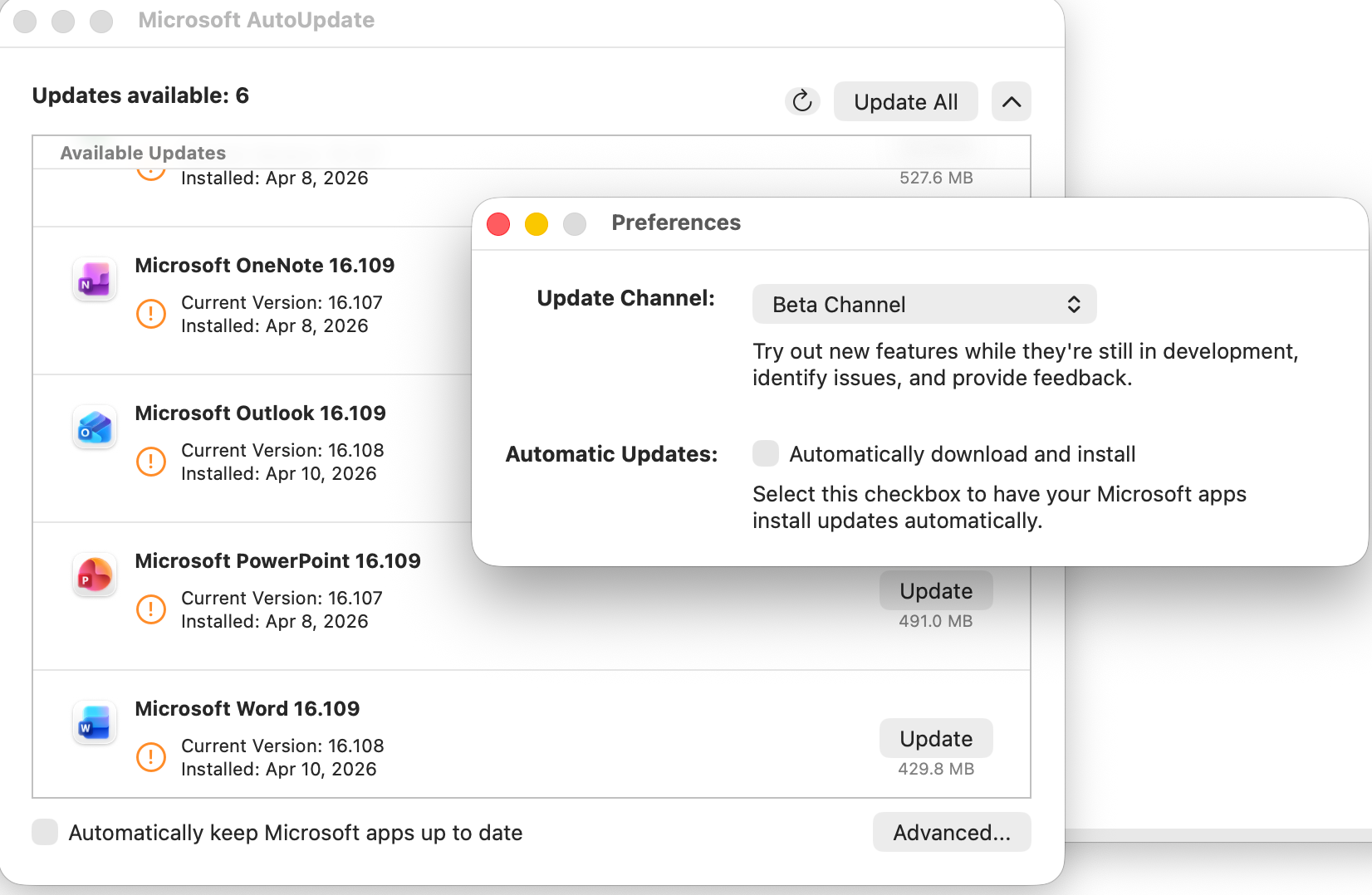This screenshot has height=895, width=1372.
Task: Tick the Automatically download and install checkbox
Action: [x=766, y=453]
